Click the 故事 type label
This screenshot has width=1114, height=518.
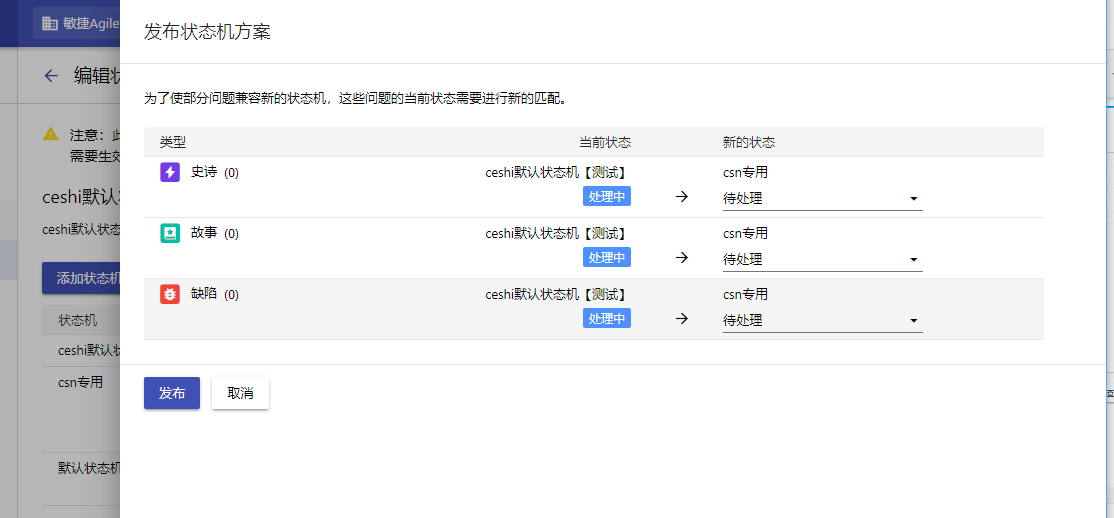pos(204,233)
